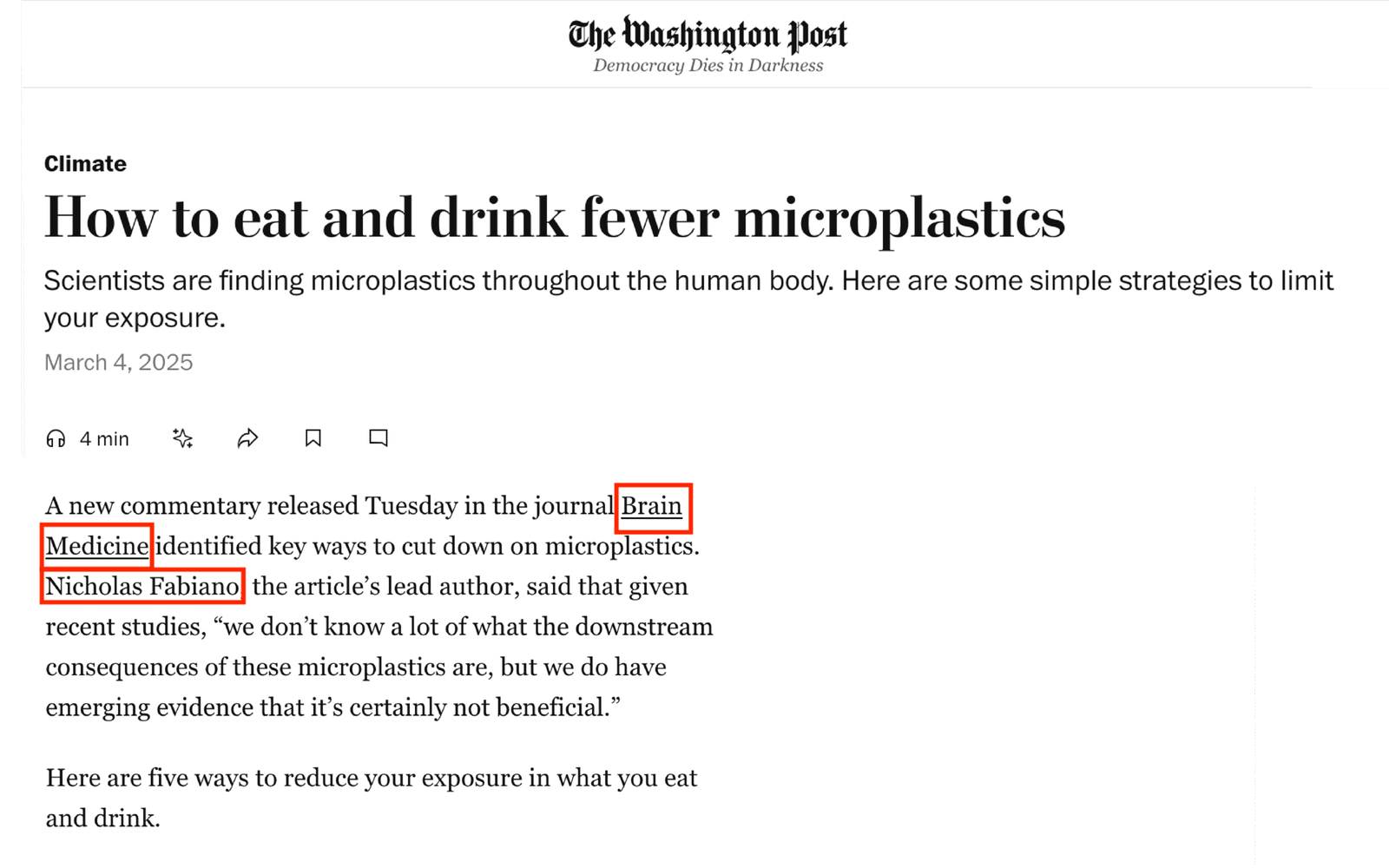Play the article audio via the headphones icon
1389x868 pixels.
59,438
